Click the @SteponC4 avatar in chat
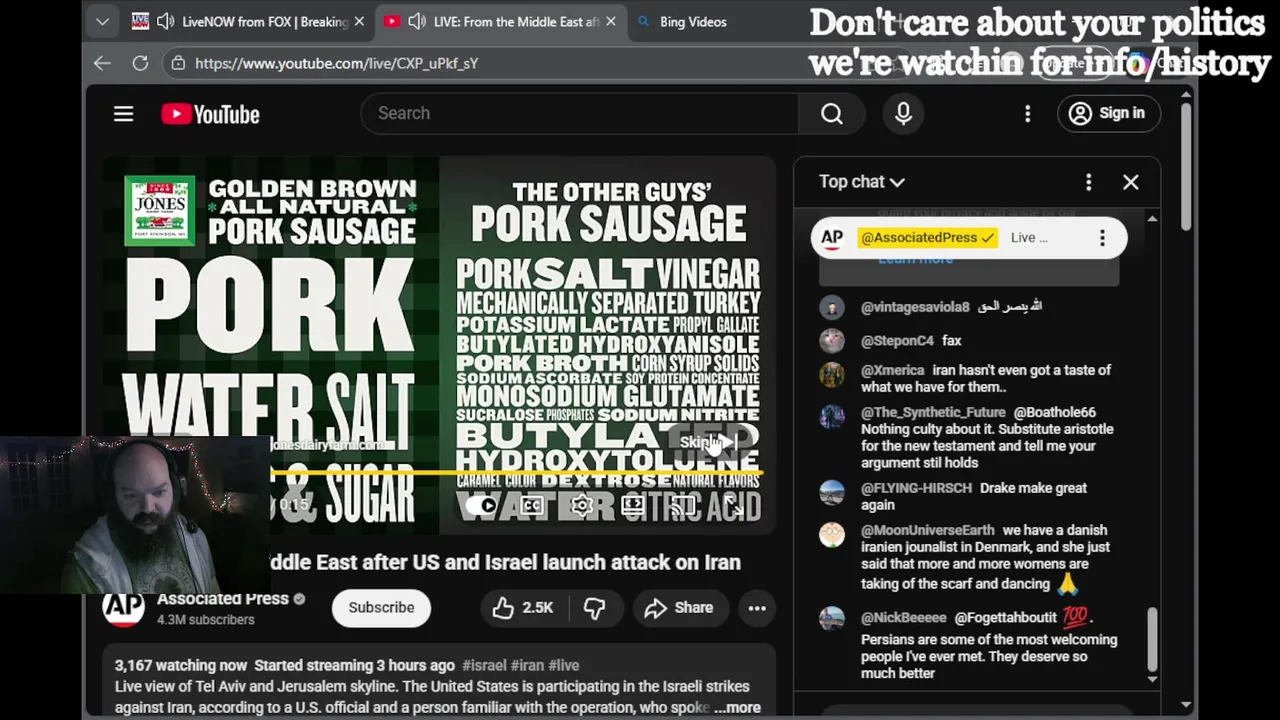 point(832,341)
